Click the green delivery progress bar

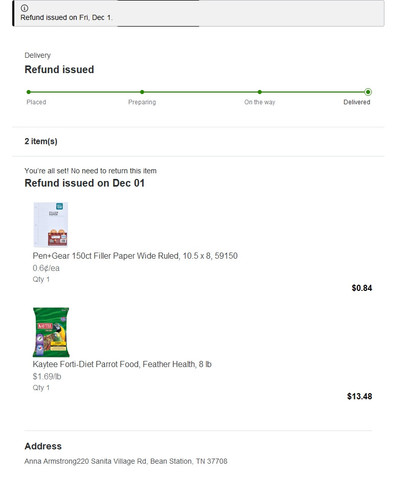tap(198, 92)
